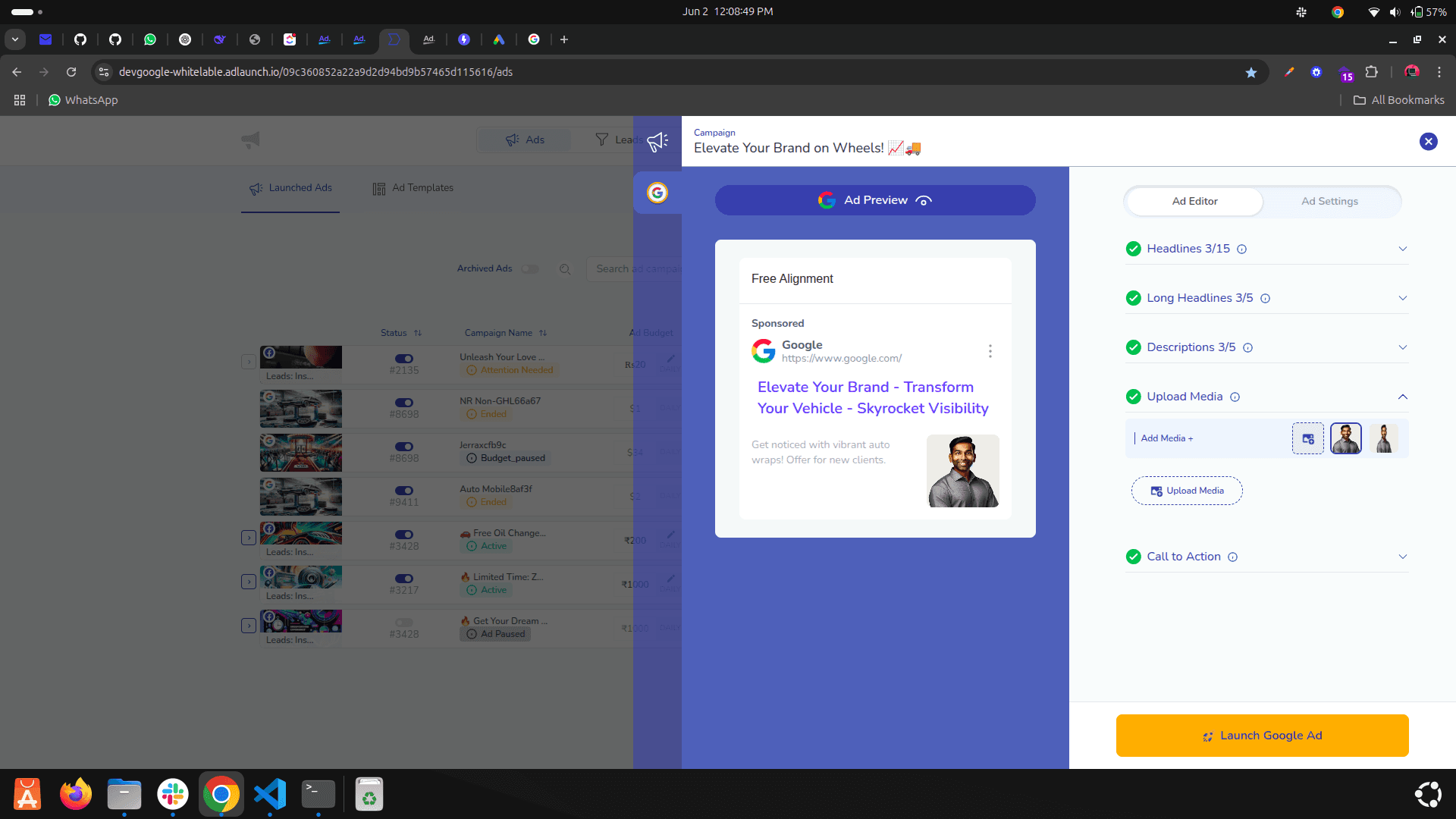Bookmark this page with the star icon
The image size is (1456, 819).
pyautogui.click(x=1251, y=72)
